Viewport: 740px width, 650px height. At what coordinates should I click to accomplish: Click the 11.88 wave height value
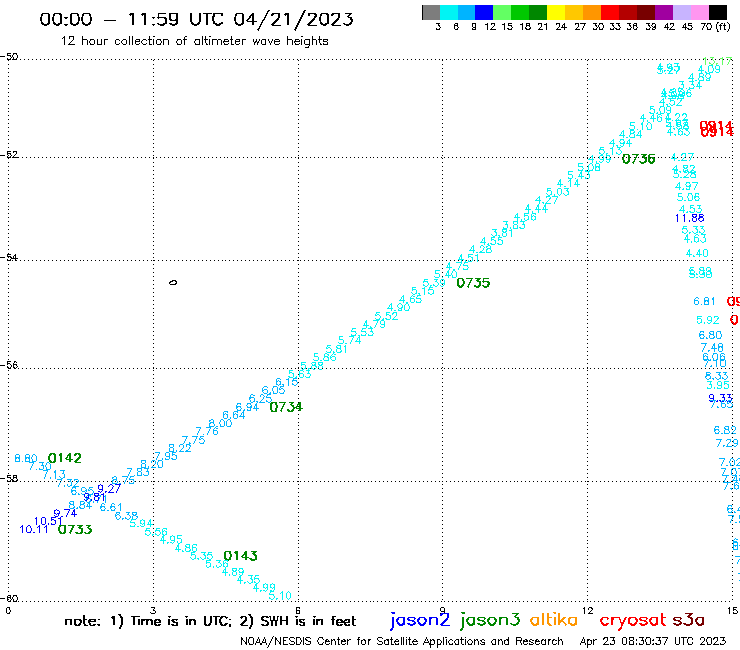click(690, 218)
